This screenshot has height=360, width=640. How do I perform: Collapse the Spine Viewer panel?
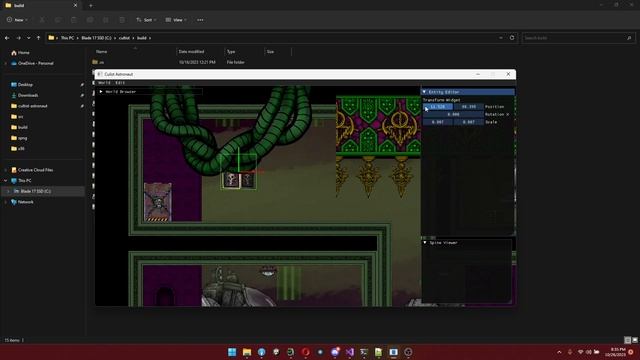tap(425, 242)
